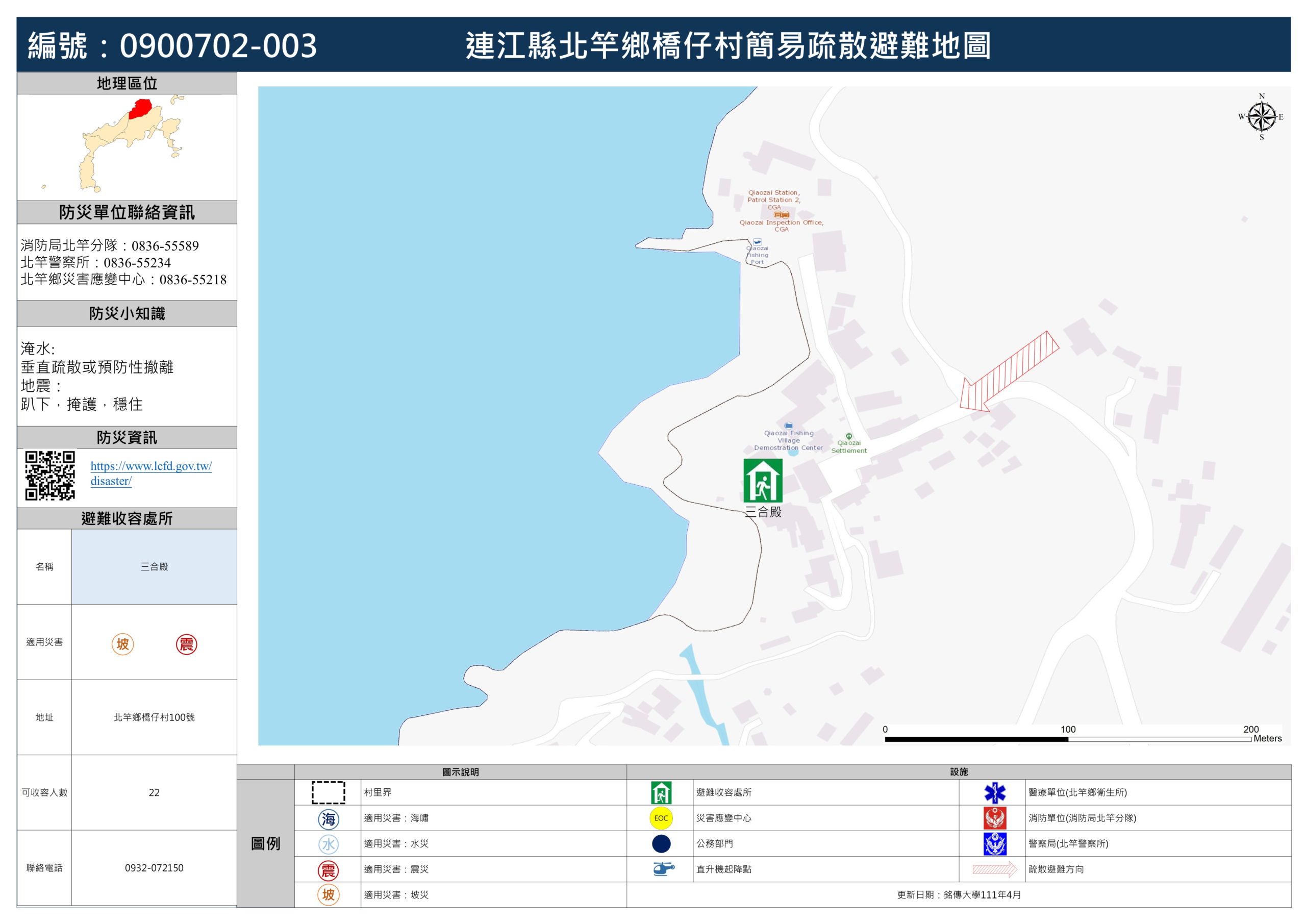Click the blue police emblem in legend
The image size is (1306, 924).
click(x=994, y=844)
